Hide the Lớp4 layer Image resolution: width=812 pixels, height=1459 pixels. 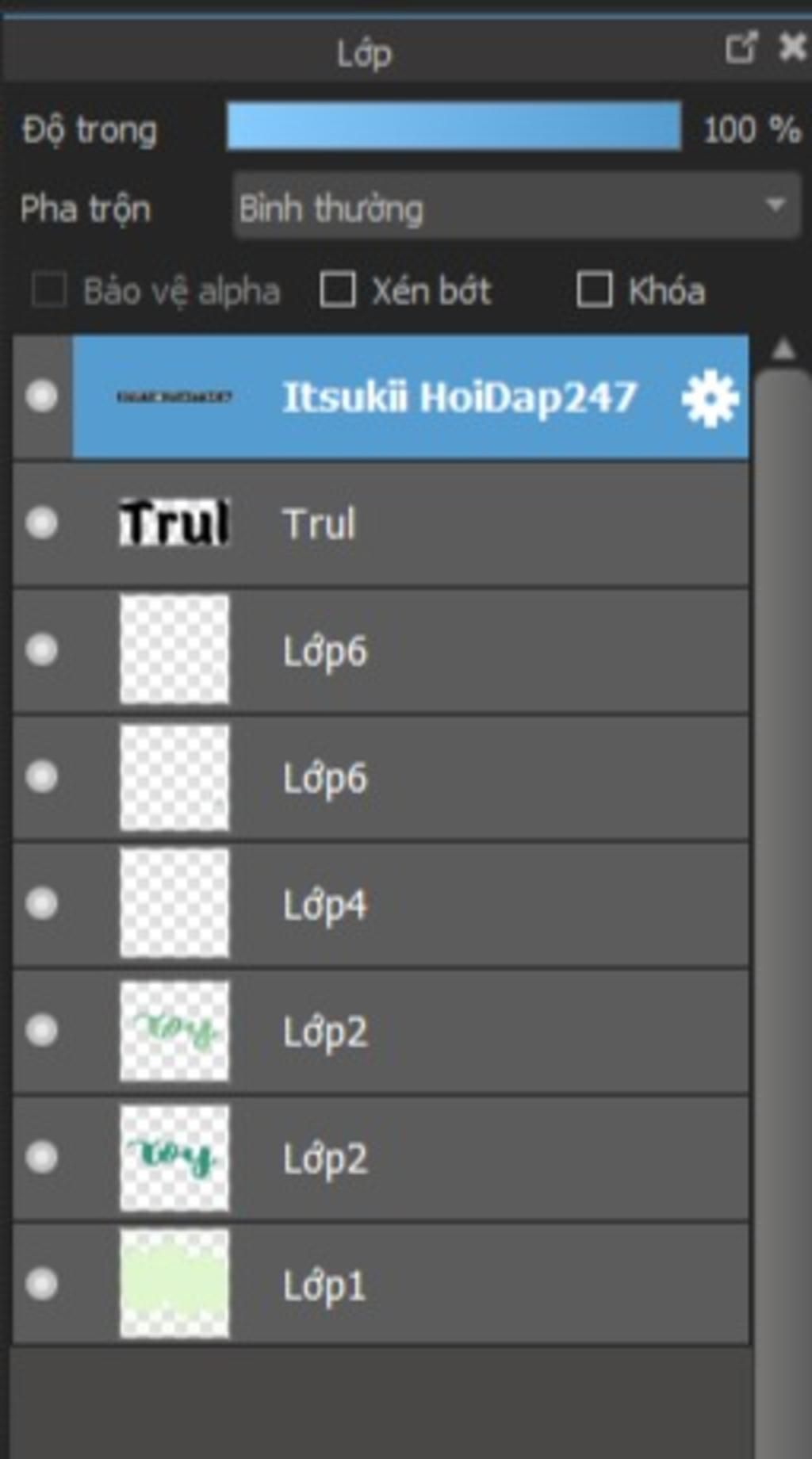pos(41,903)
